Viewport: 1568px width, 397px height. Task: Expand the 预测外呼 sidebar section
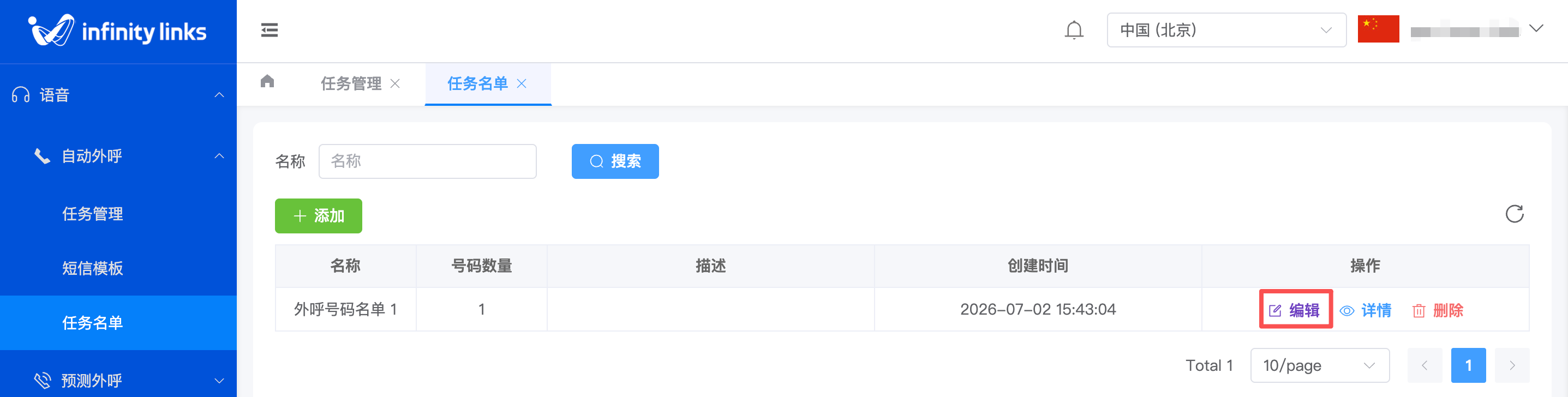(118, 380)
